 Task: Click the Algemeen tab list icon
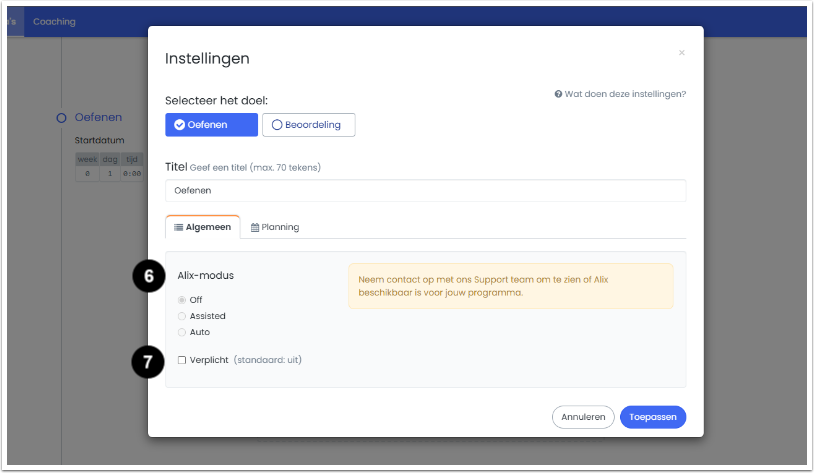(178, 227)
